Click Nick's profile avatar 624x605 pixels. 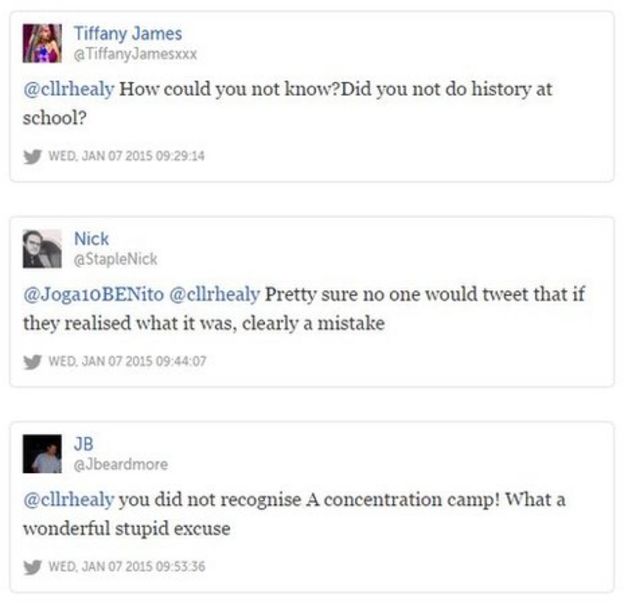[41, 249]
